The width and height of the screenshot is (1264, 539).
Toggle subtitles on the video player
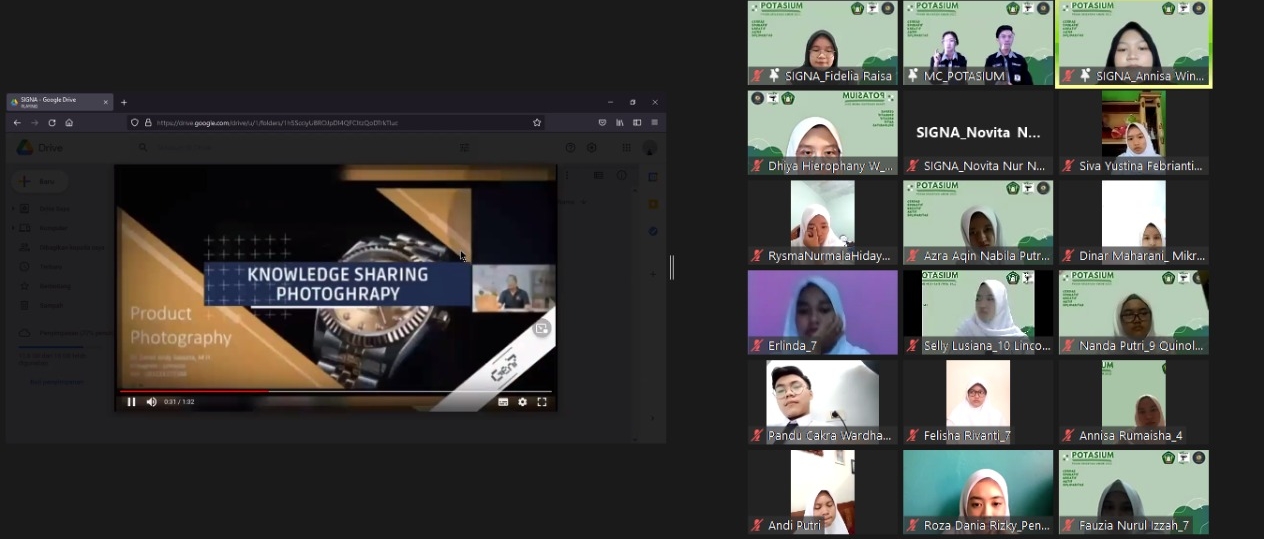[503, 402]
